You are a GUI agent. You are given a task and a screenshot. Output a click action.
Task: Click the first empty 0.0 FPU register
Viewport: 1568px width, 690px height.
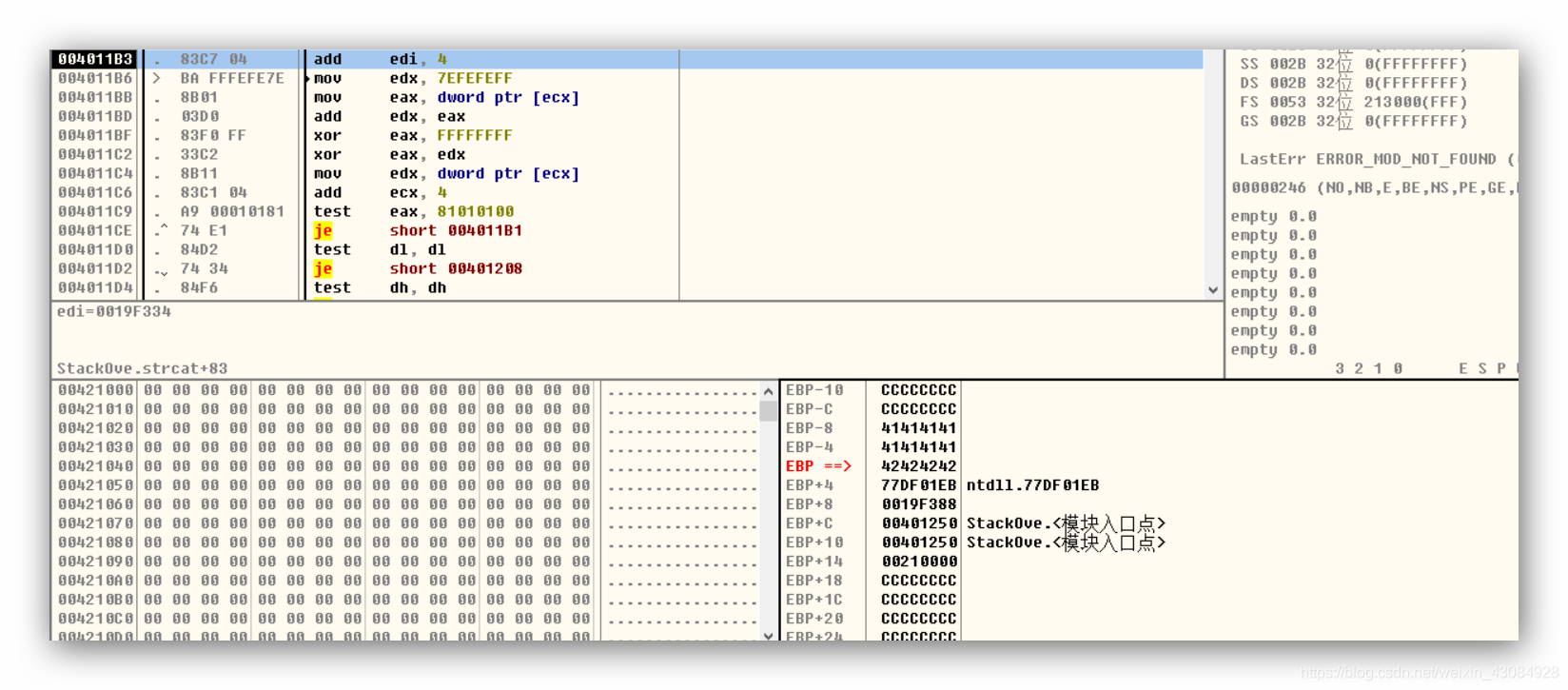pos(1274,216)
